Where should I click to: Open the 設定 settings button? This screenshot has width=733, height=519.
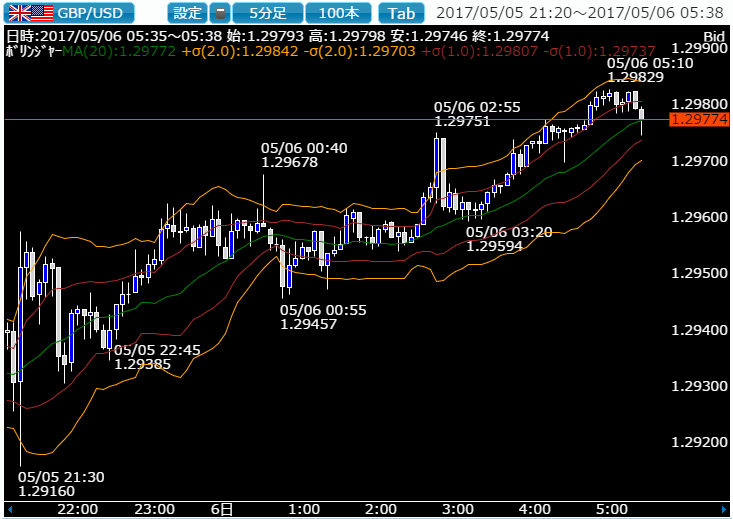coord(187,13)
